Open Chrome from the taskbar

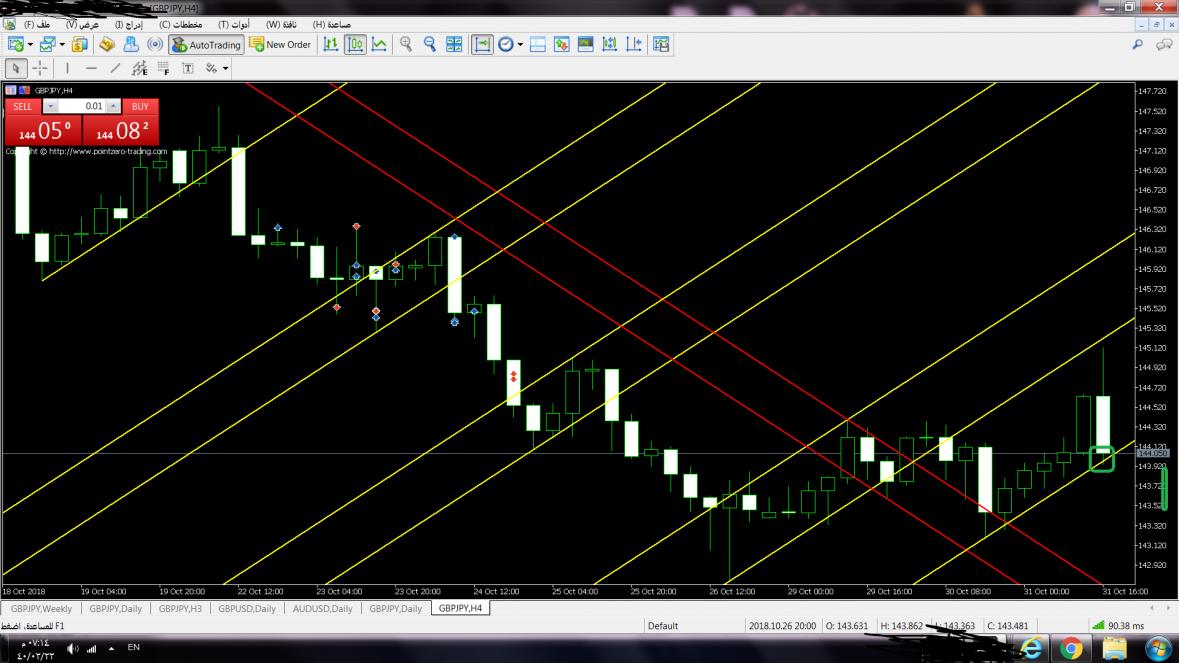[x=1071, y=649]
